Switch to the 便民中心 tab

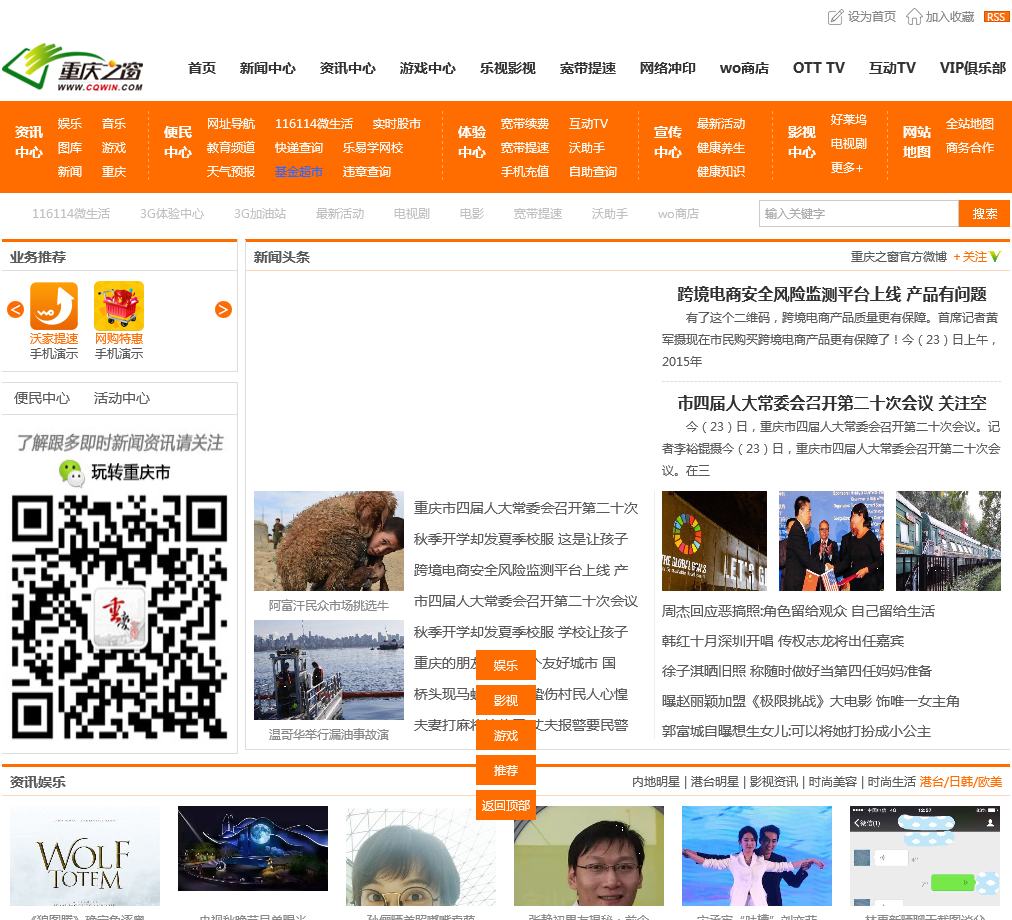coord(42,398)
